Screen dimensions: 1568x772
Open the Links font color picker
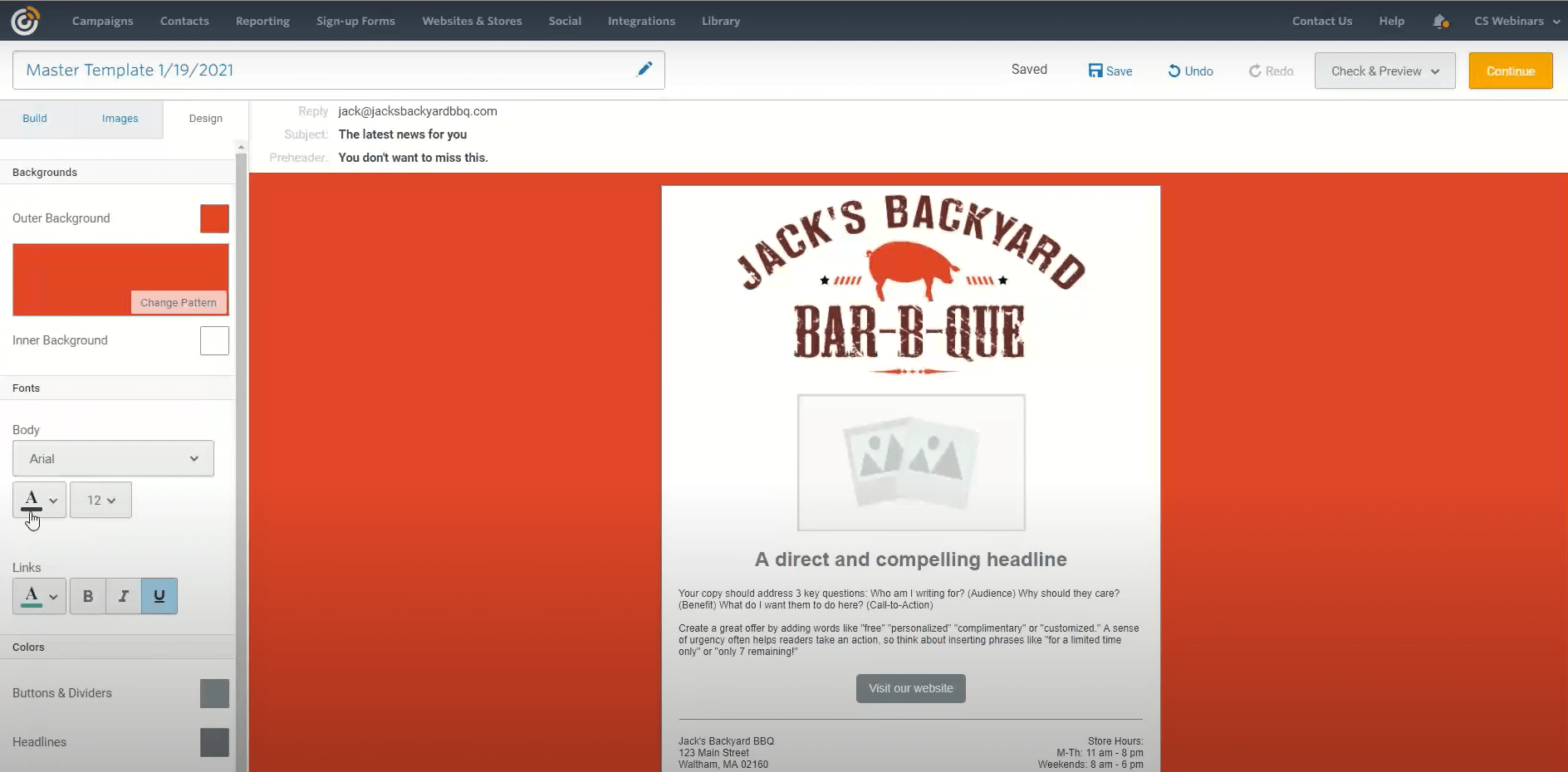pyautogui.click(x=39, y=596)
